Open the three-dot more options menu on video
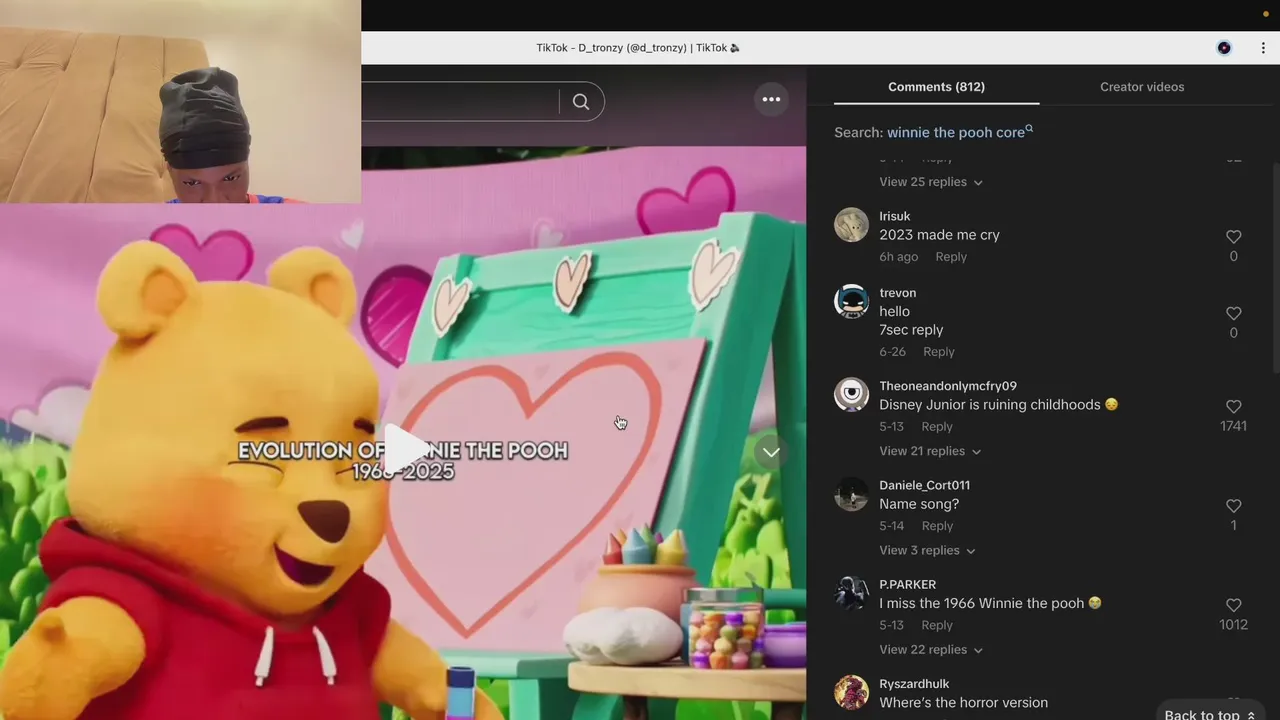This screenshot has width=1280, height=720. click(771, 99)
